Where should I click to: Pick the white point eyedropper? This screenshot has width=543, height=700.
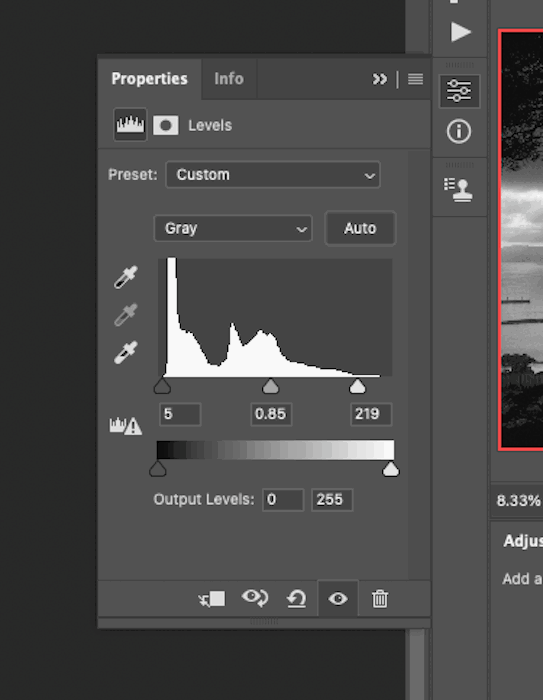[x=126, y=353]
